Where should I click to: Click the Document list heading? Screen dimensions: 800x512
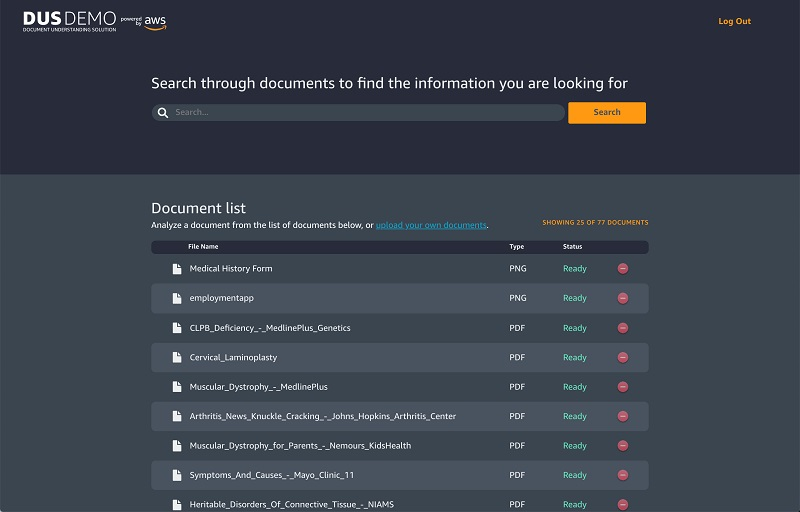tap(198, 208)
